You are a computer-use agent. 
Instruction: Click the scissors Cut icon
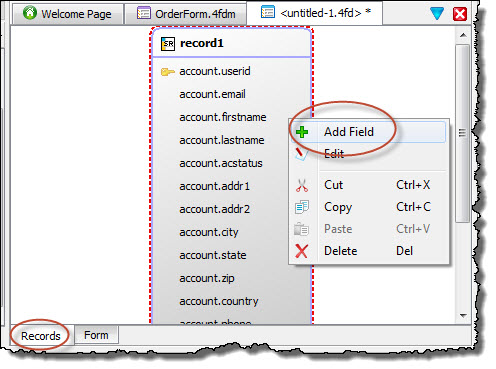[302, 185]
